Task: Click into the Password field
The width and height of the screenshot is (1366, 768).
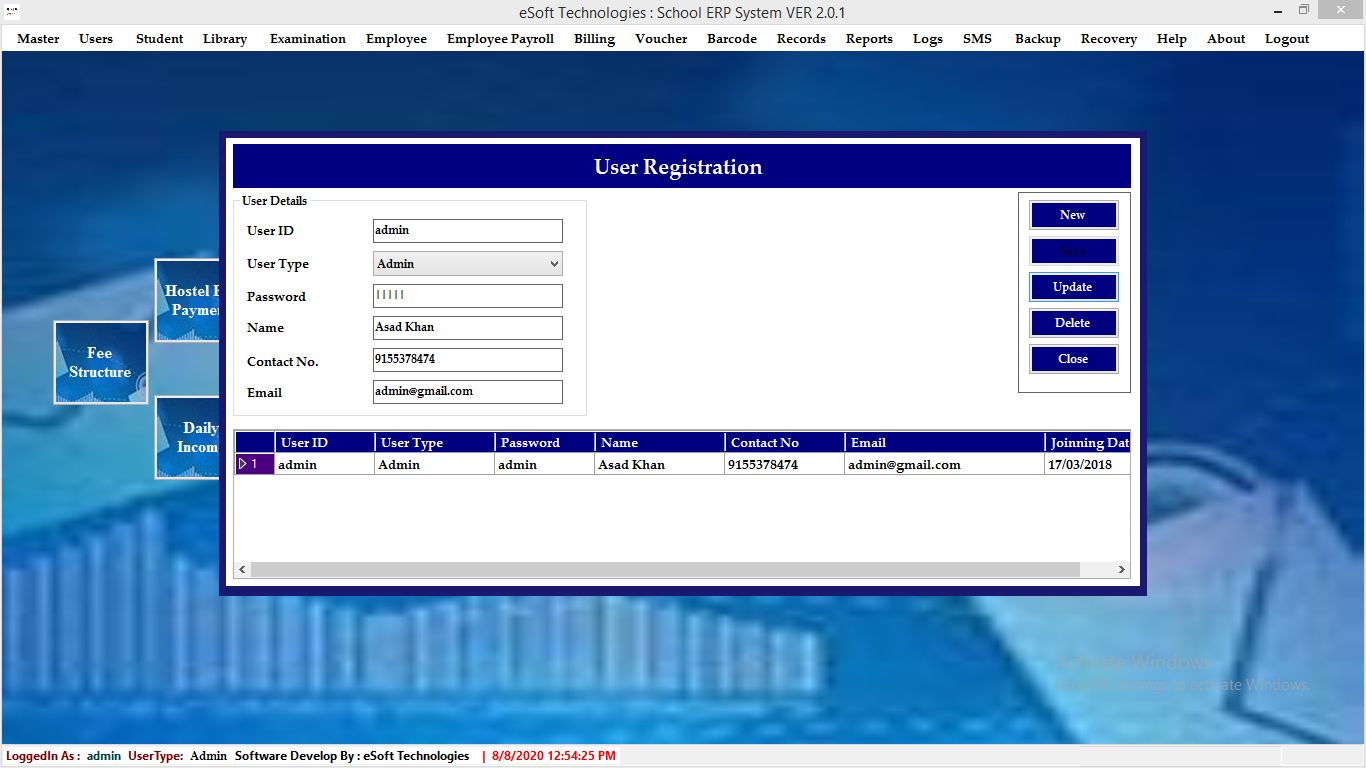Action: point(467,296)
